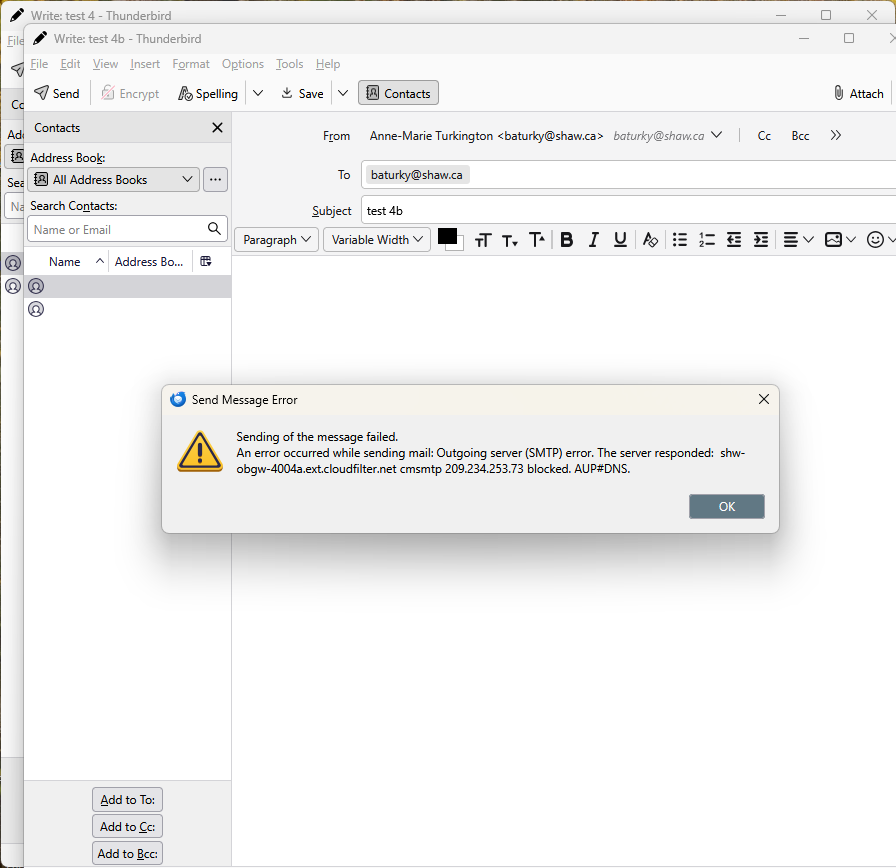The width and height of the screenshot is (896, 868).
Task: Indent the paragraph
Action: (761, 240)
